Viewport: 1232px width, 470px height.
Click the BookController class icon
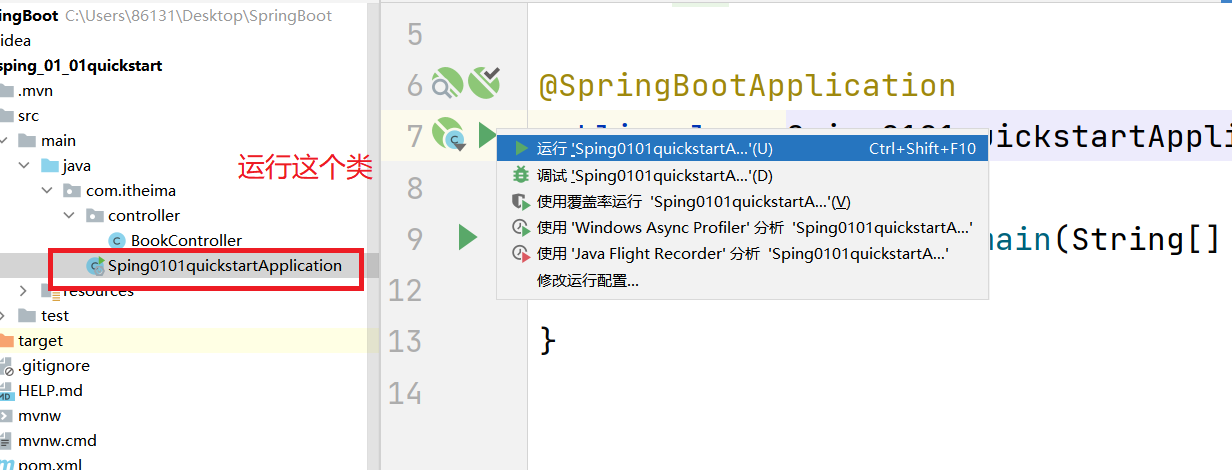tap(117, 241)
